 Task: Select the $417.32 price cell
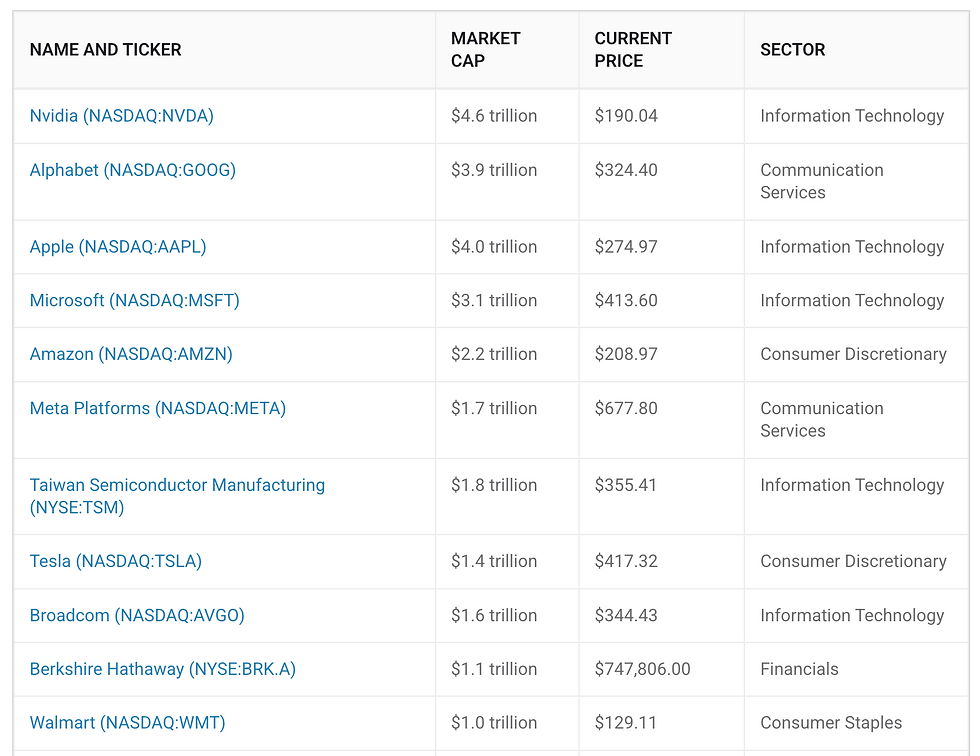(626, 561)
